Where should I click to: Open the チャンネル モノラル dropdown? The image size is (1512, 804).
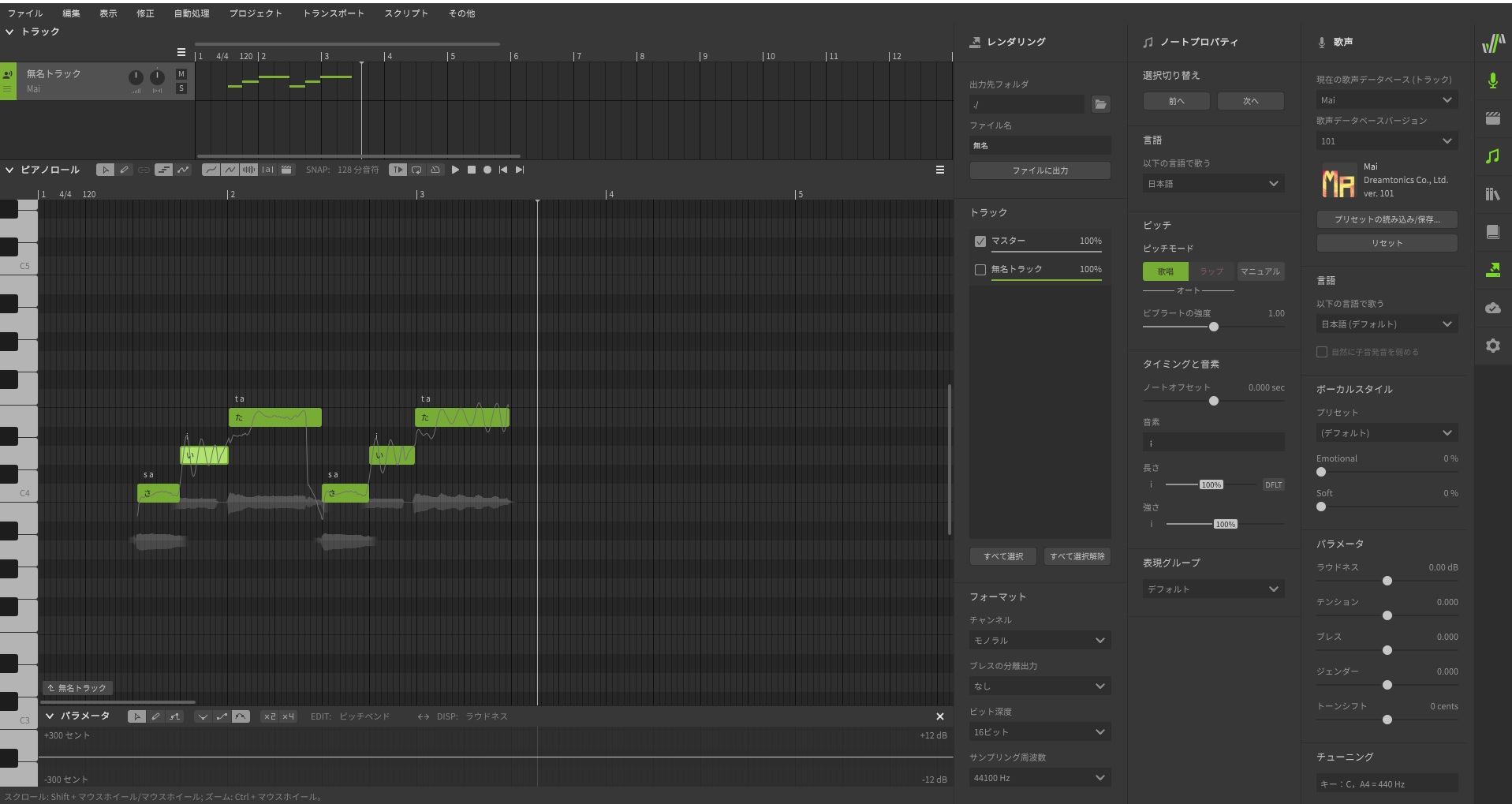(1040, 641)
